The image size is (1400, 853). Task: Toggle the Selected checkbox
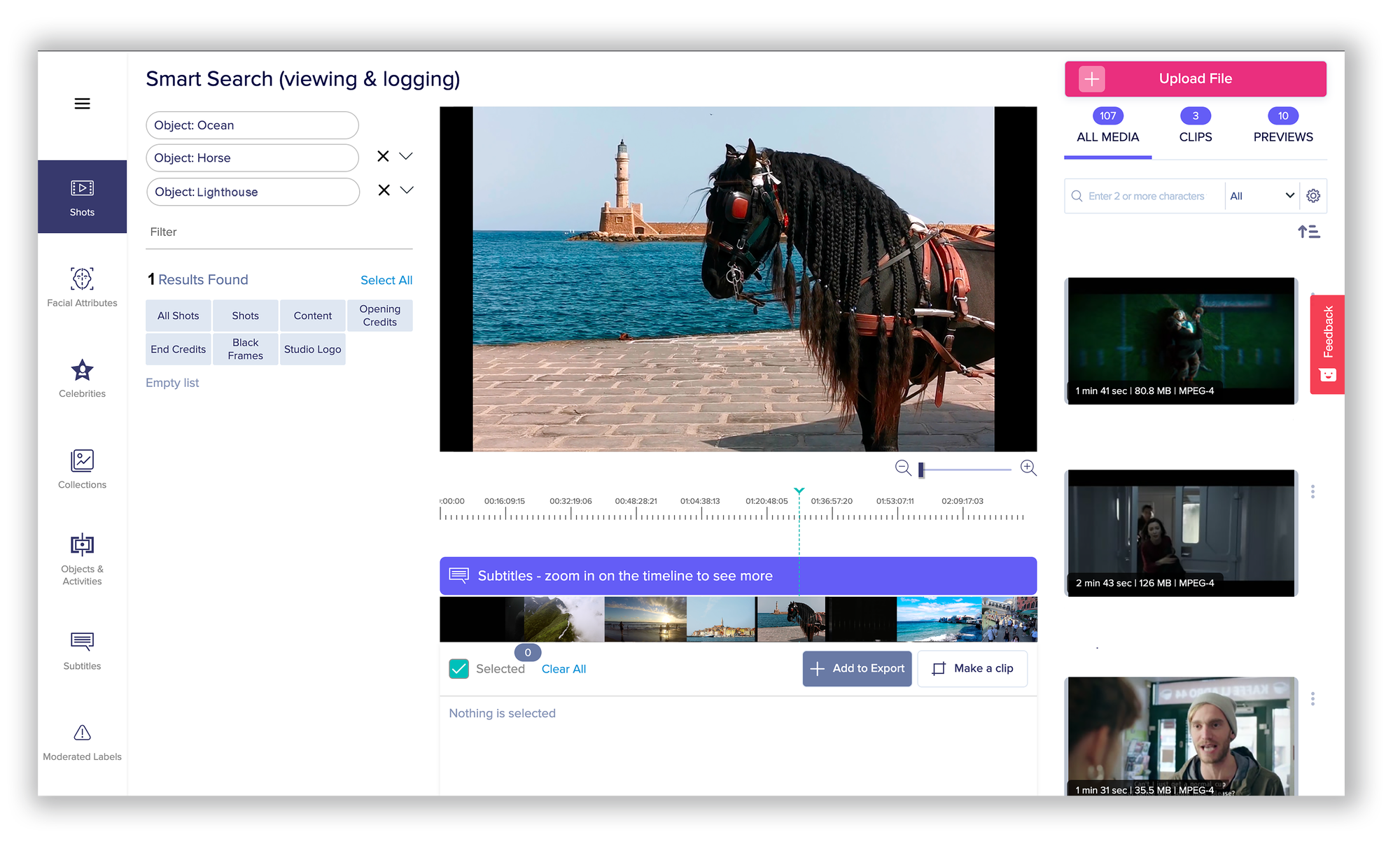[x=458, y=668]
